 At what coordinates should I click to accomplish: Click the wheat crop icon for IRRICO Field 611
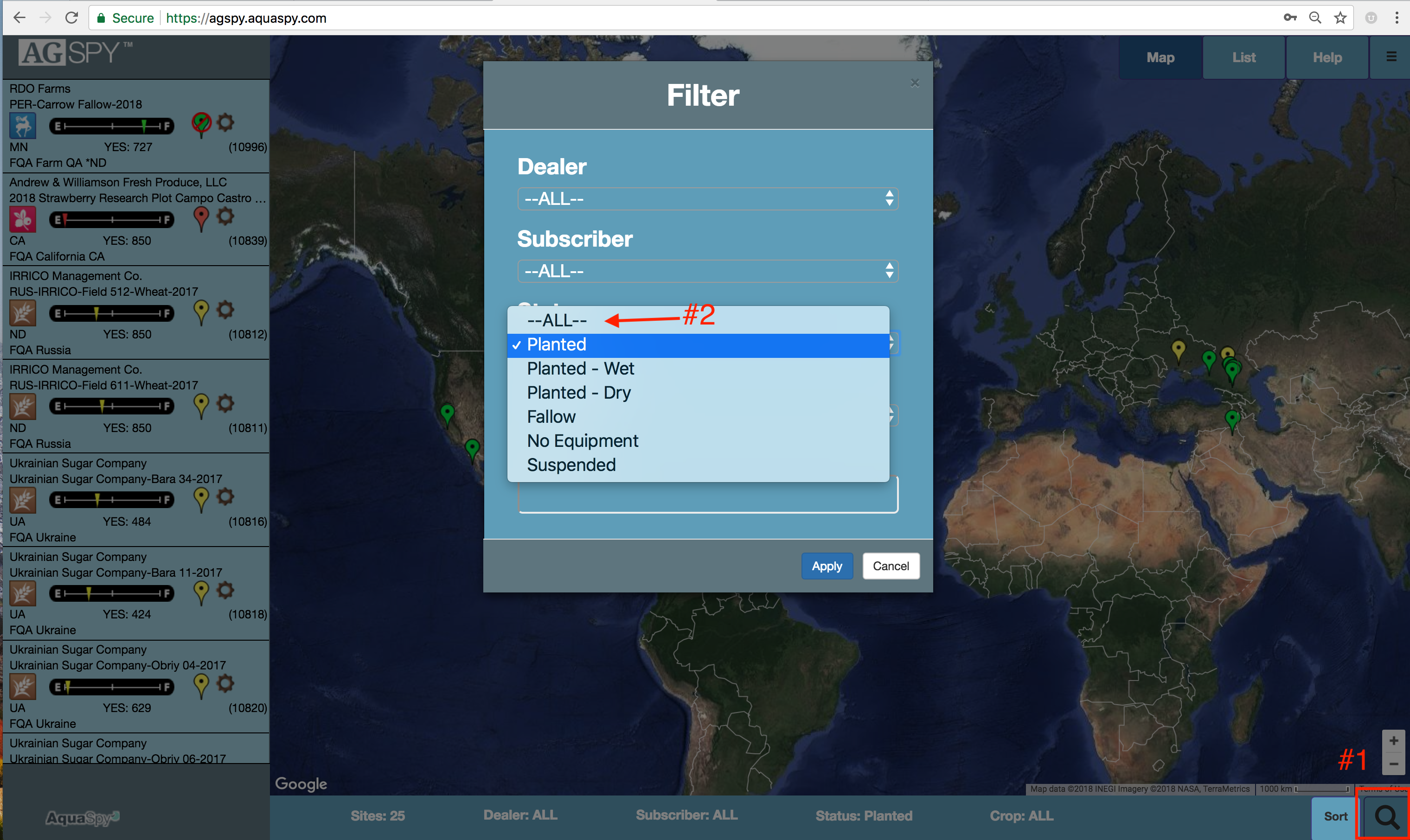(23, 407)
